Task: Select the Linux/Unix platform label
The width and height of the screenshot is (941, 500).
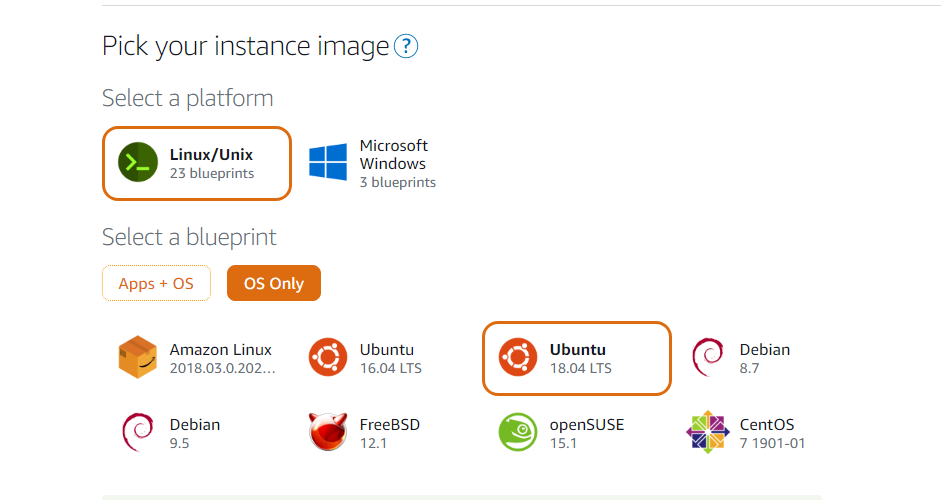Action: pyautogui.click(x=211, y=155)
